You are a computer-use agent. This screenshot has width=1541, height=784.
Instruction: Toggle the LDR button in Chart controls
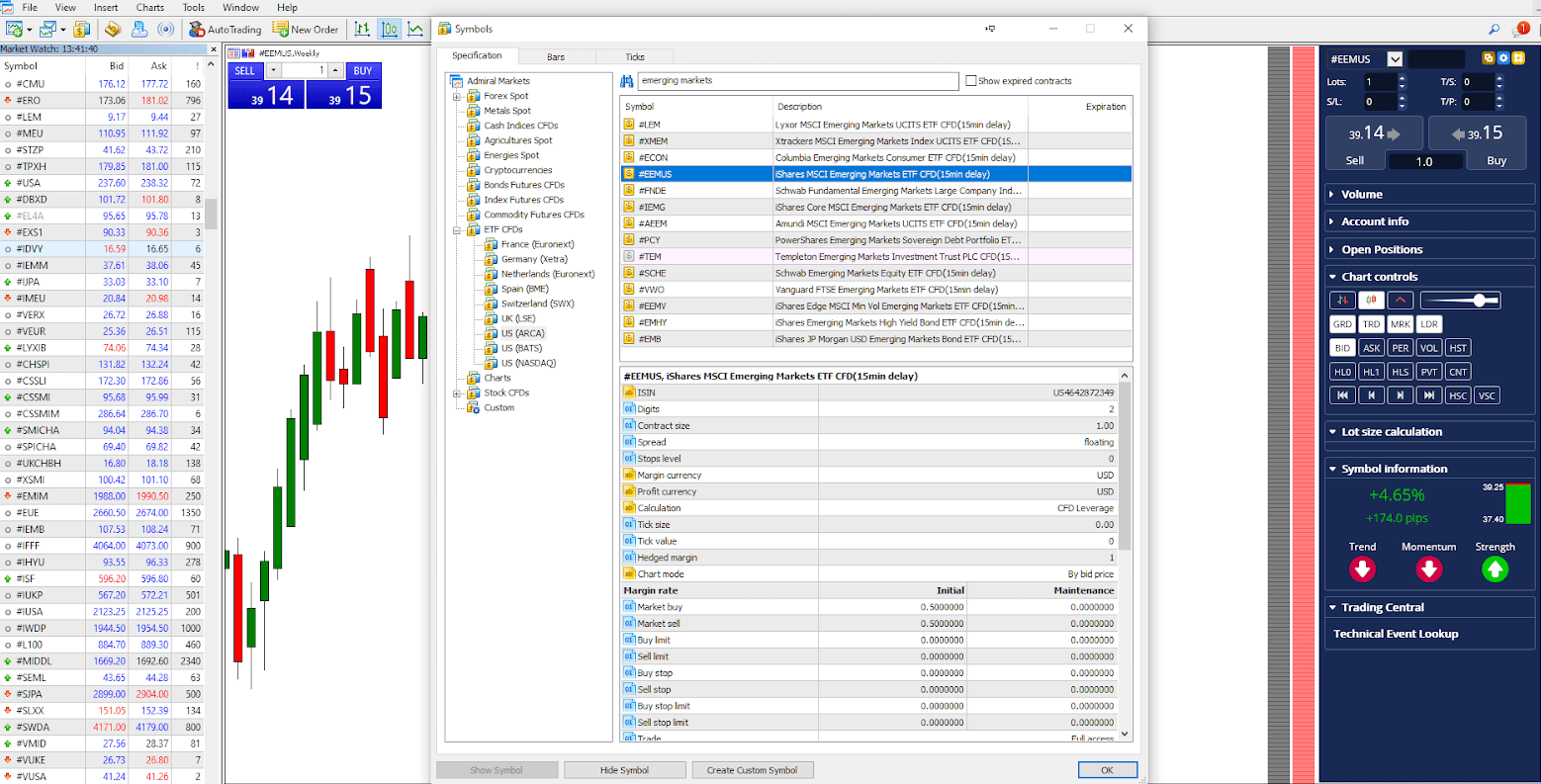[1428, 324]
